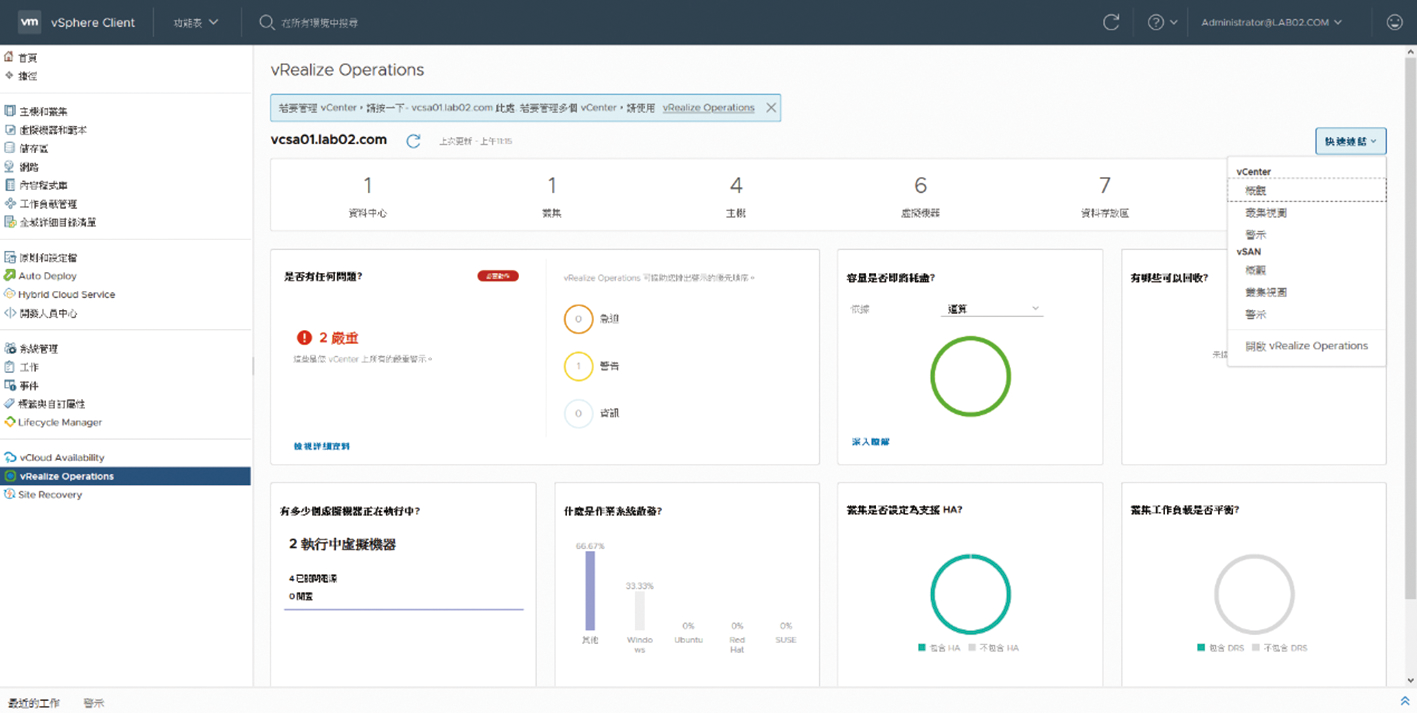Open the 功能表 menu dropdown
This screenshot has width=1417, height=713.
pos(195,22)
